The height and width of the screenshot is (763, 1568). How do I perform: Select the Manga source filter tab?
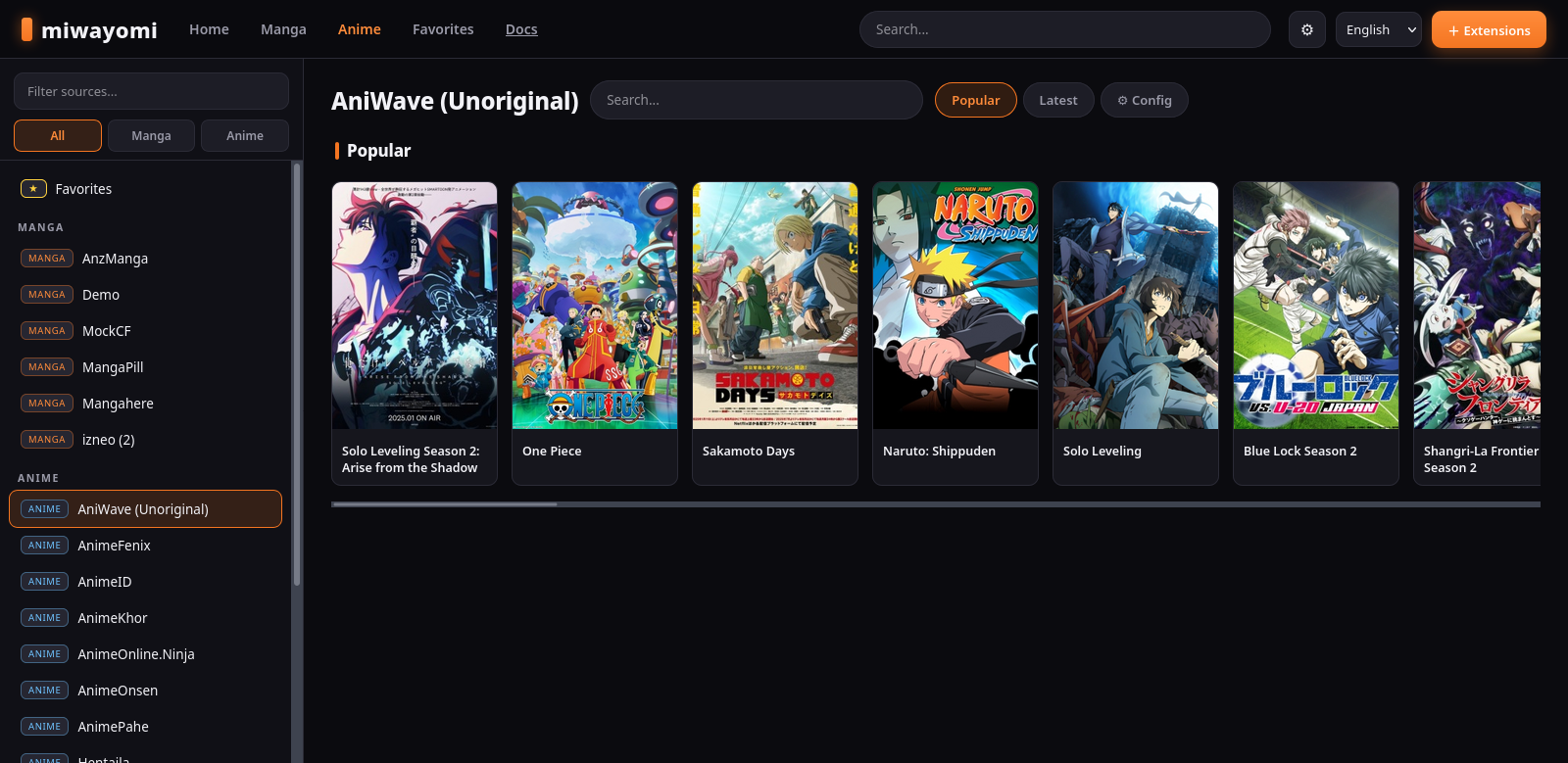click(151, 135)
